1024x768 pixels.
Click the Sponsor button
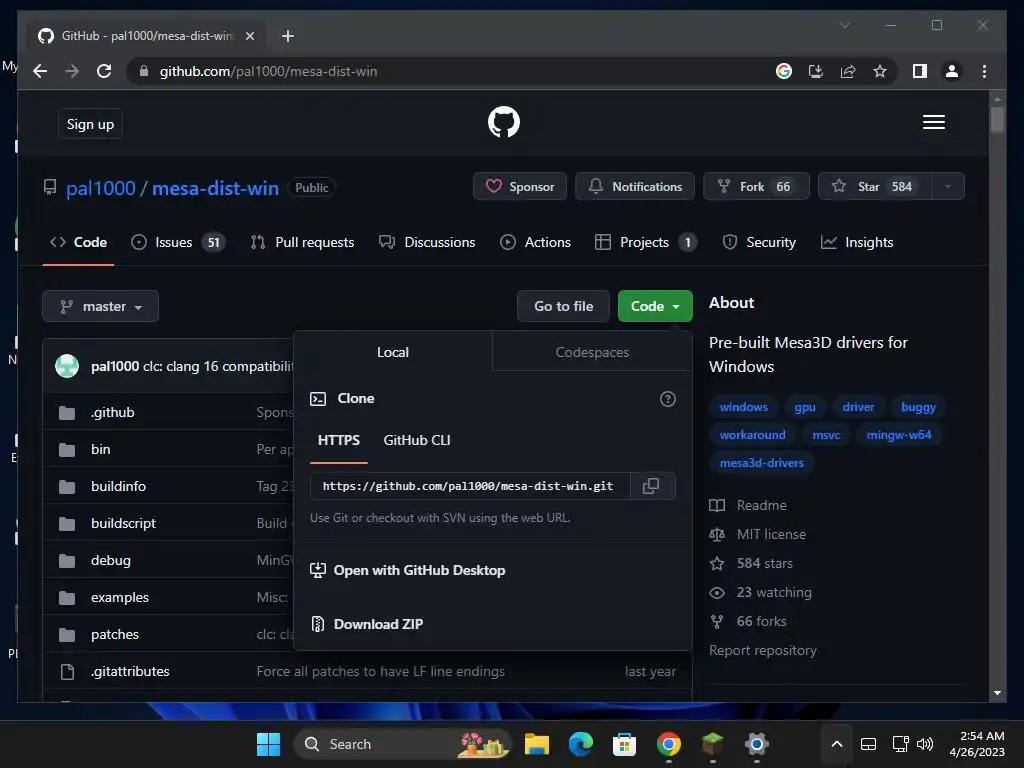click(520, 187)
